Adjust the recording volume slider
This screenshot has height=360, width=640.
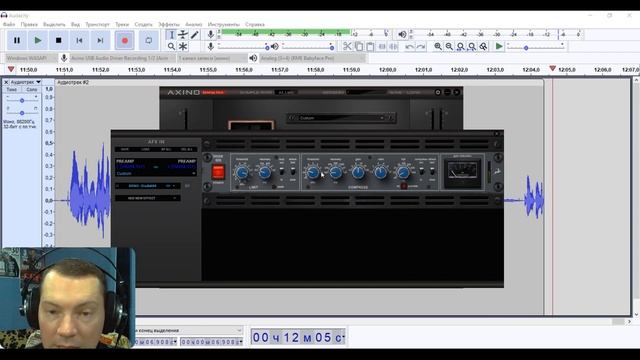243,47
